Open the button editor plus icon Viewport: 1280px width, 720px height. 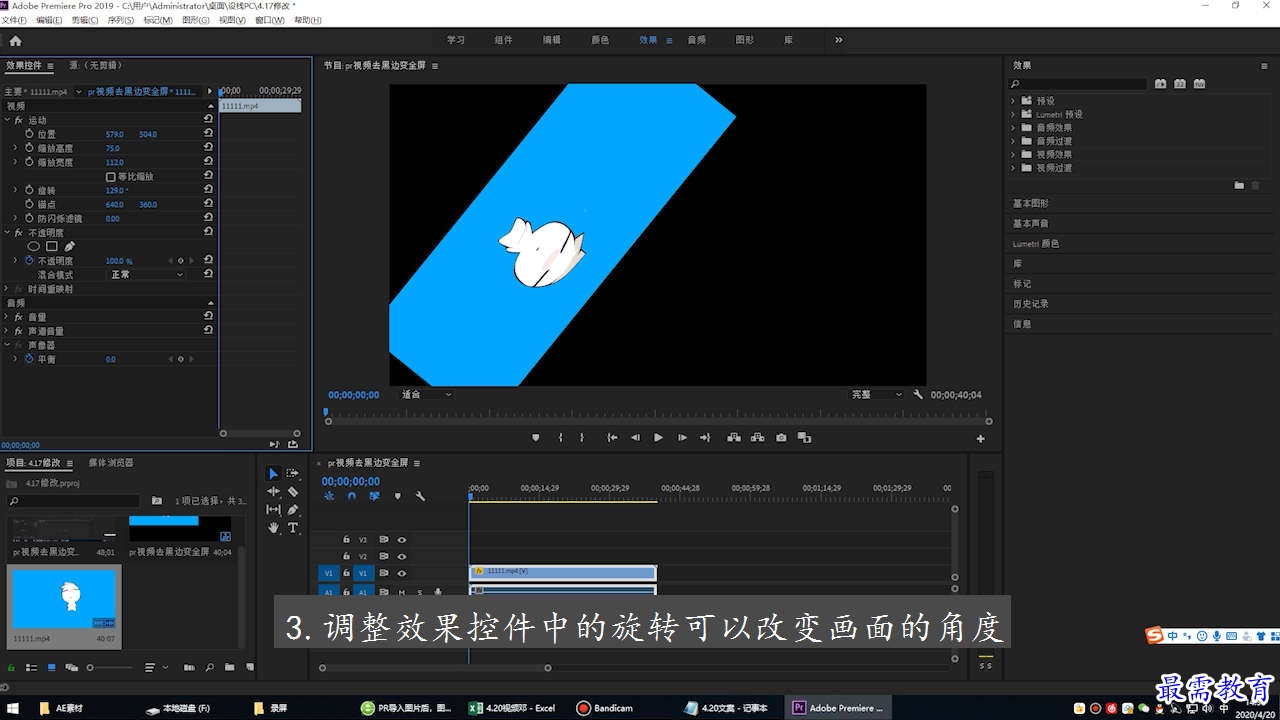pos(980,439)
